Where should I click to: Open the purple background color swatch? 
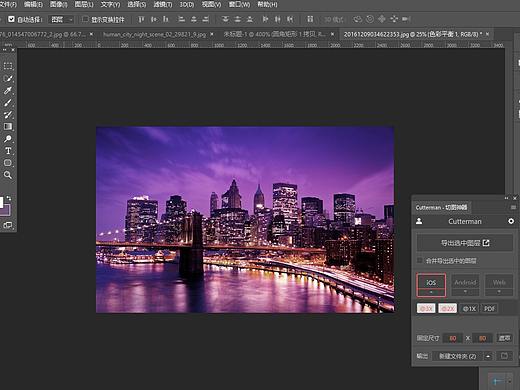coord(6,211)
